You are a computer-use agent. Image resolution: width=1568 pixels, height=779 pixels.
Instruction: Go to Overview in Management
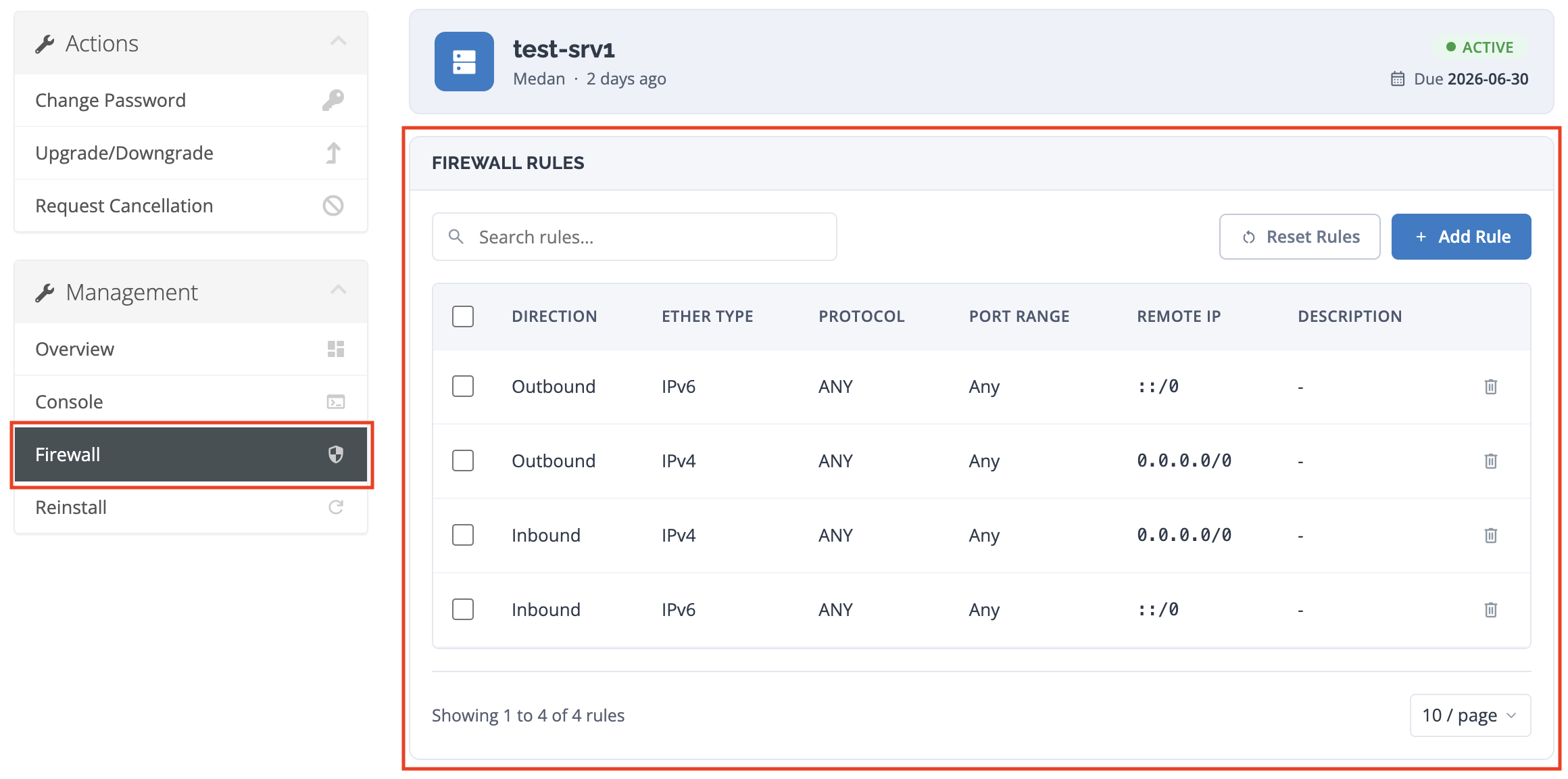[191, 349]
